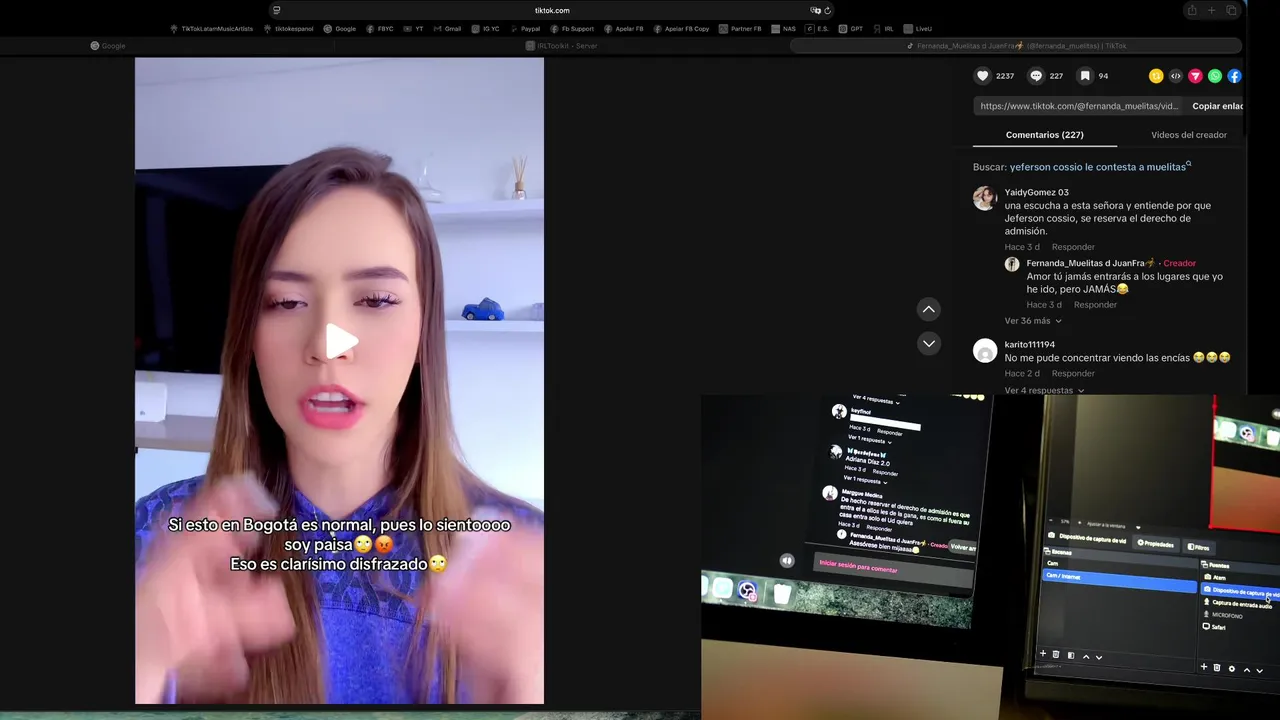
Task: Open the Fb Support bookmark
Action: point(572,29)
